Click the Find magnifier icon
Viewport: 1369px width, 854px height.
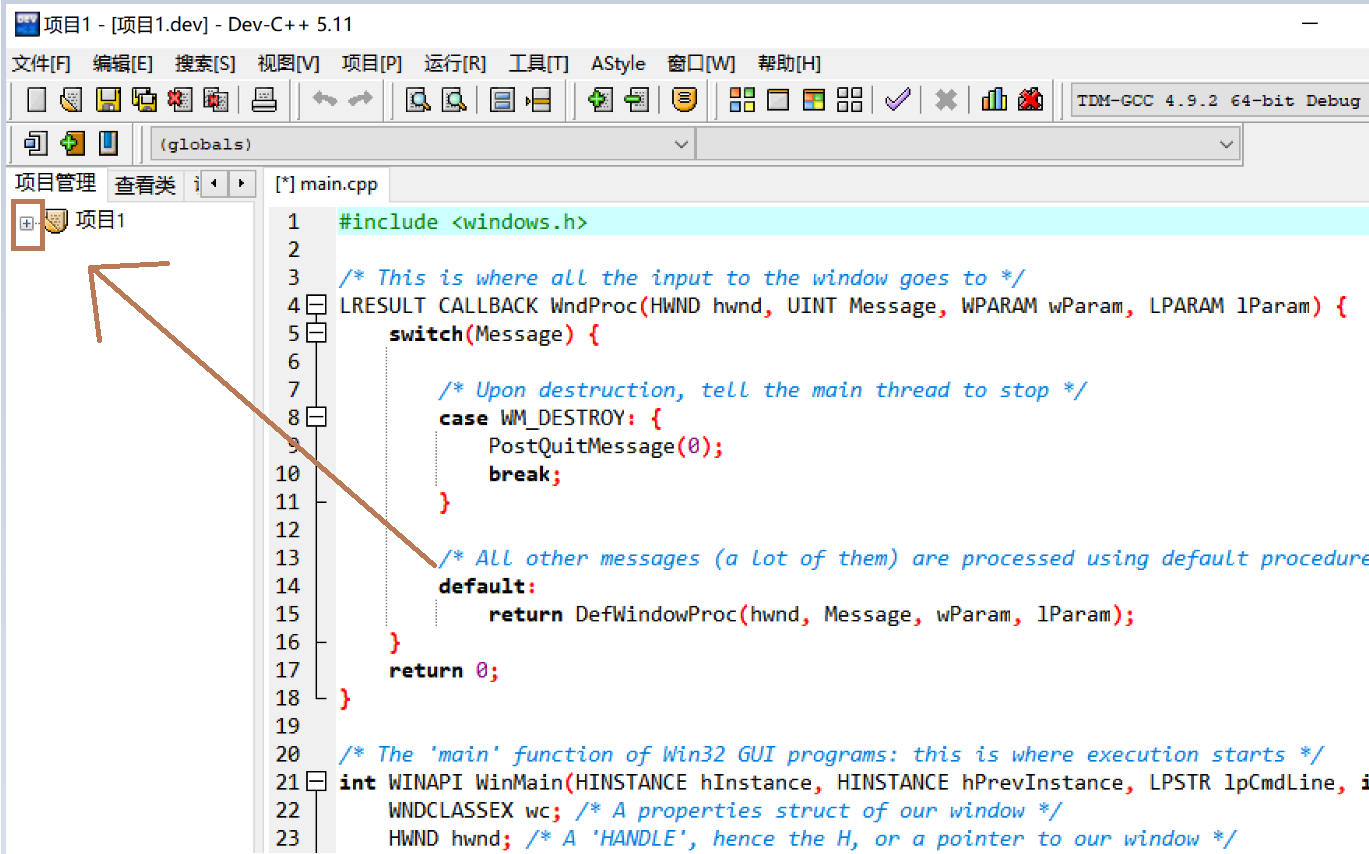(x=418, y=100)
